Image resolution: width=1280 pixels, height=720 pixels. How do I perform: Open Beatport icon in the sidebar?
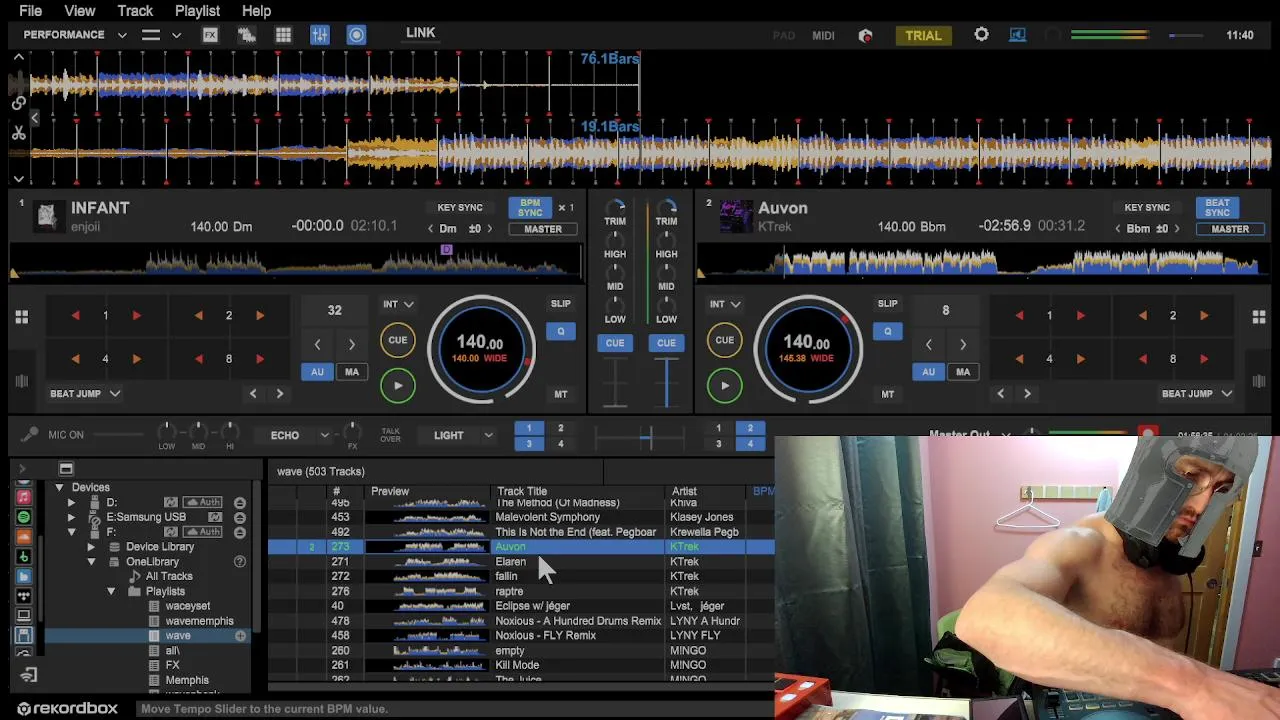point(24,557)
